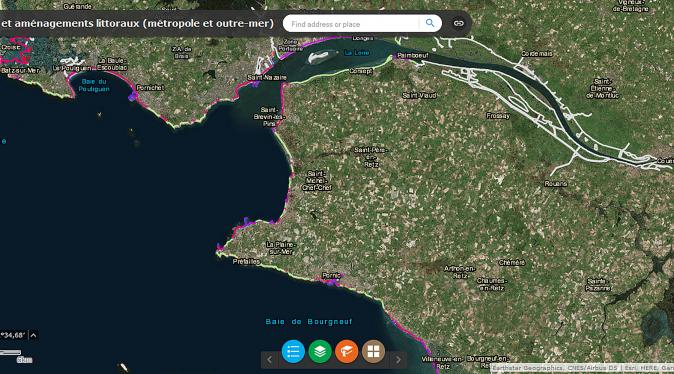This screenshot has width=674, height=374.
Task: Click the Préfailles map label
Action: (x=246, y=261)
